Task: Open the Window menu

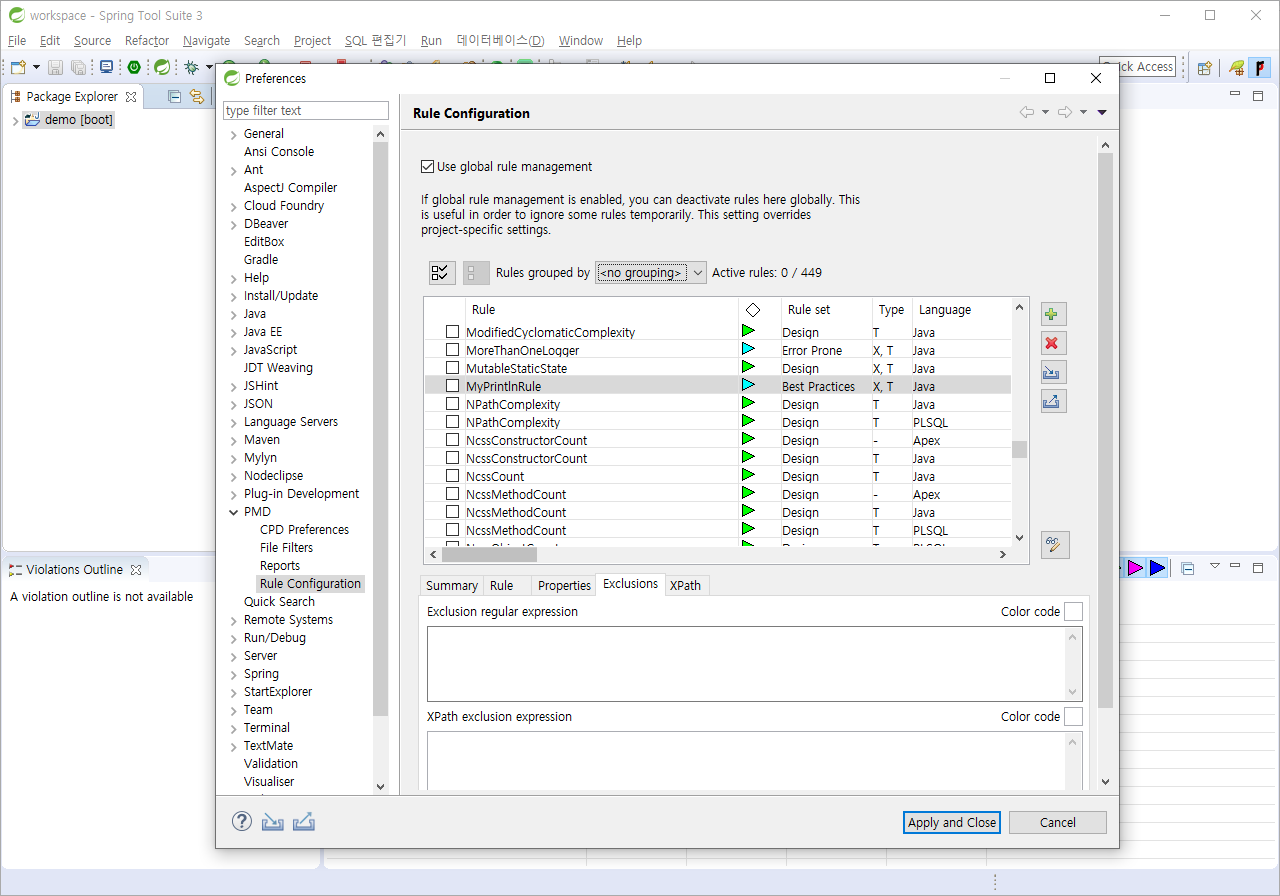Action: (x=580, y=41)
